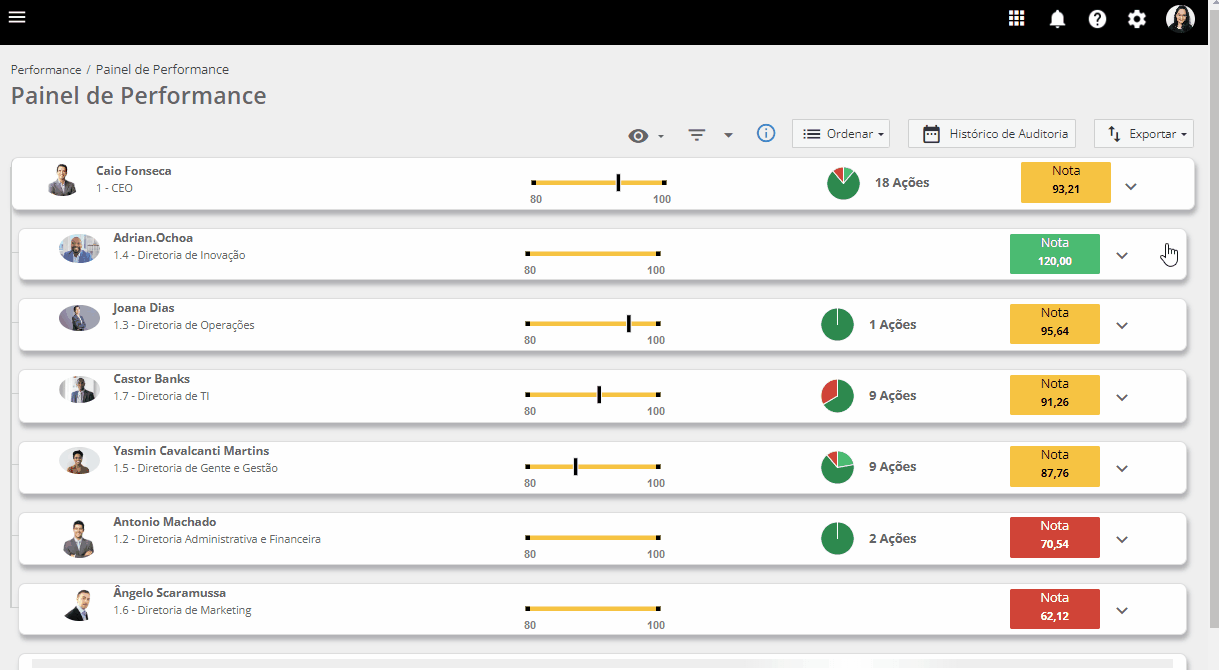
Task: Open the notifications bell
Action: pos(1057,19)
